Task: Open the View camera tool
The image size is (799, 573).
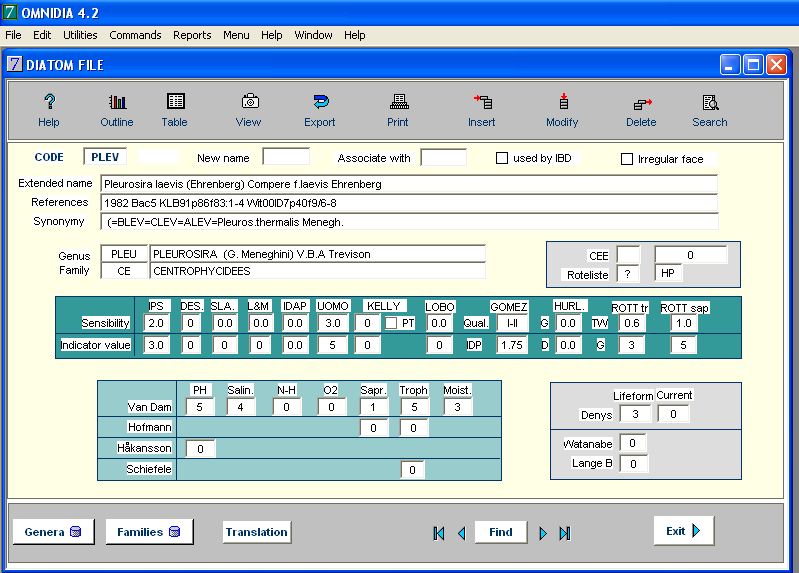Action: [x=249, y=111]
